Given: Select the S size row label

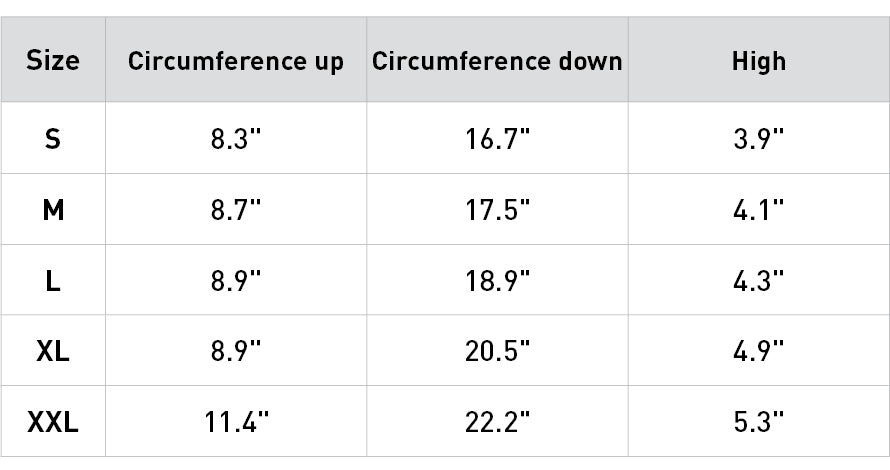Looking at the screenshot, I should point(53,139).
